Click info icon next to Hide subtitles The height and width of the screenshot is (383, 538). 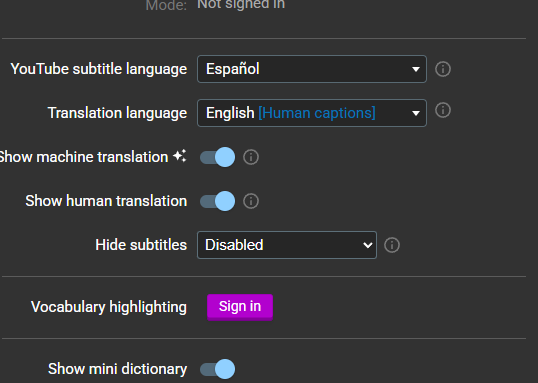(x=392, y=245)
